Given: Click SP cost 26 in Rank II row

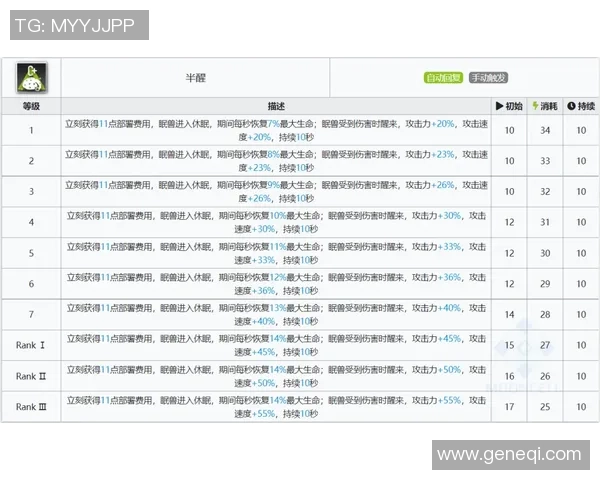Looking at the screenshot, I should pyautogui.click(x=545, y=376).
